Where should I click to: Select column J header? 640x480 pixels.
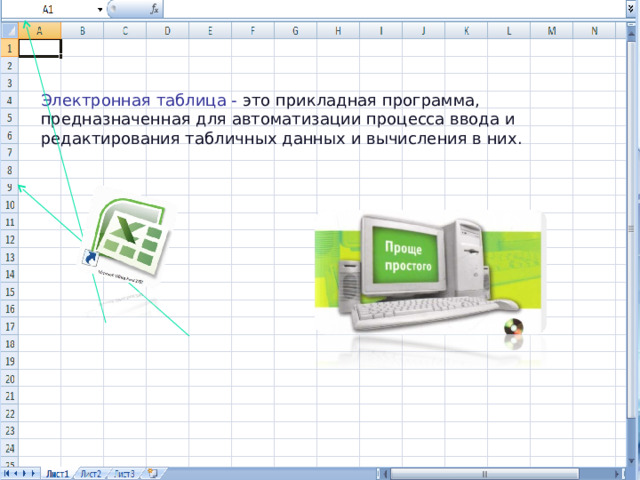click(423, 31)
